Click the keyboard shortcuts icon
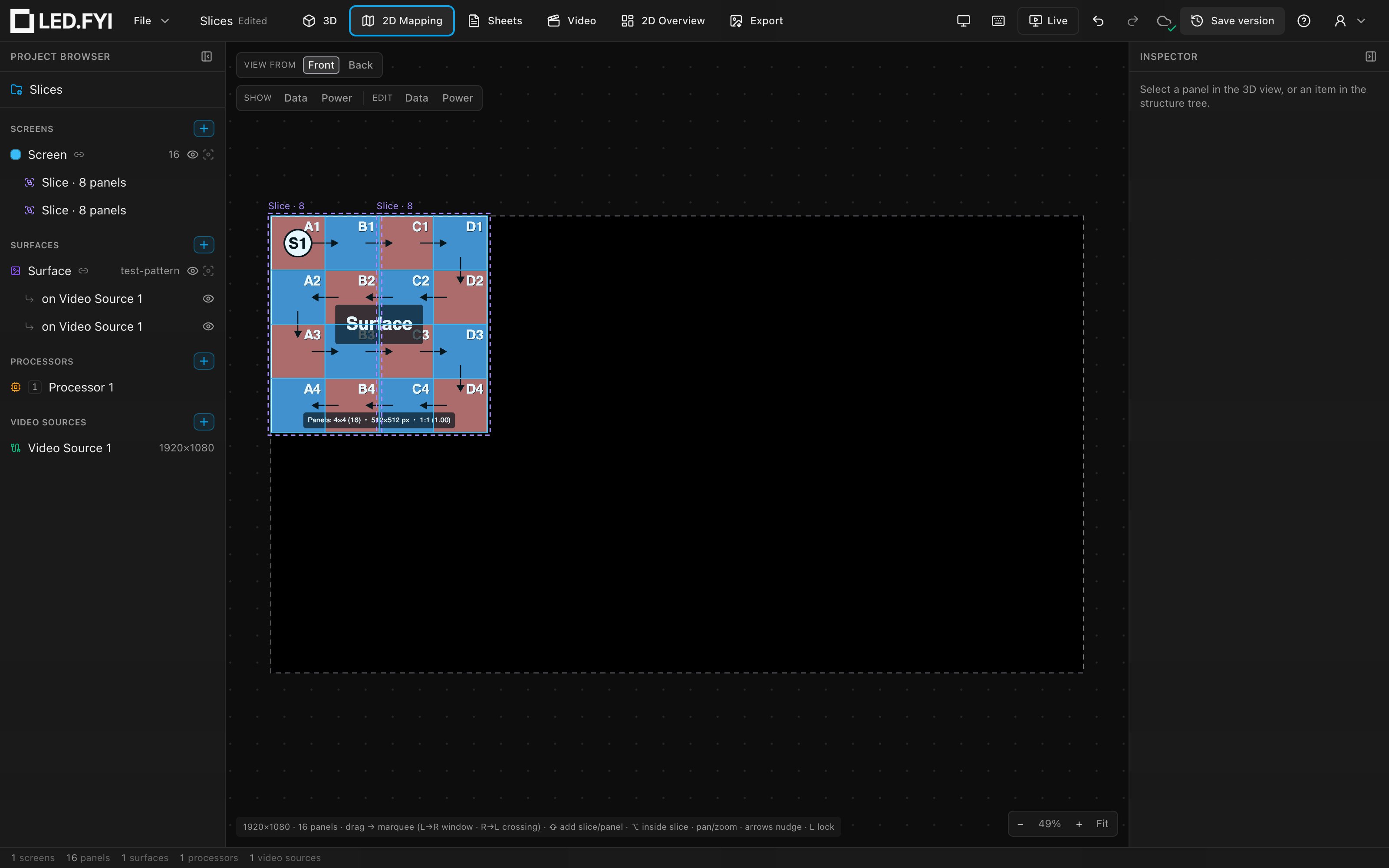The image size is (1389, 868). 998,21
